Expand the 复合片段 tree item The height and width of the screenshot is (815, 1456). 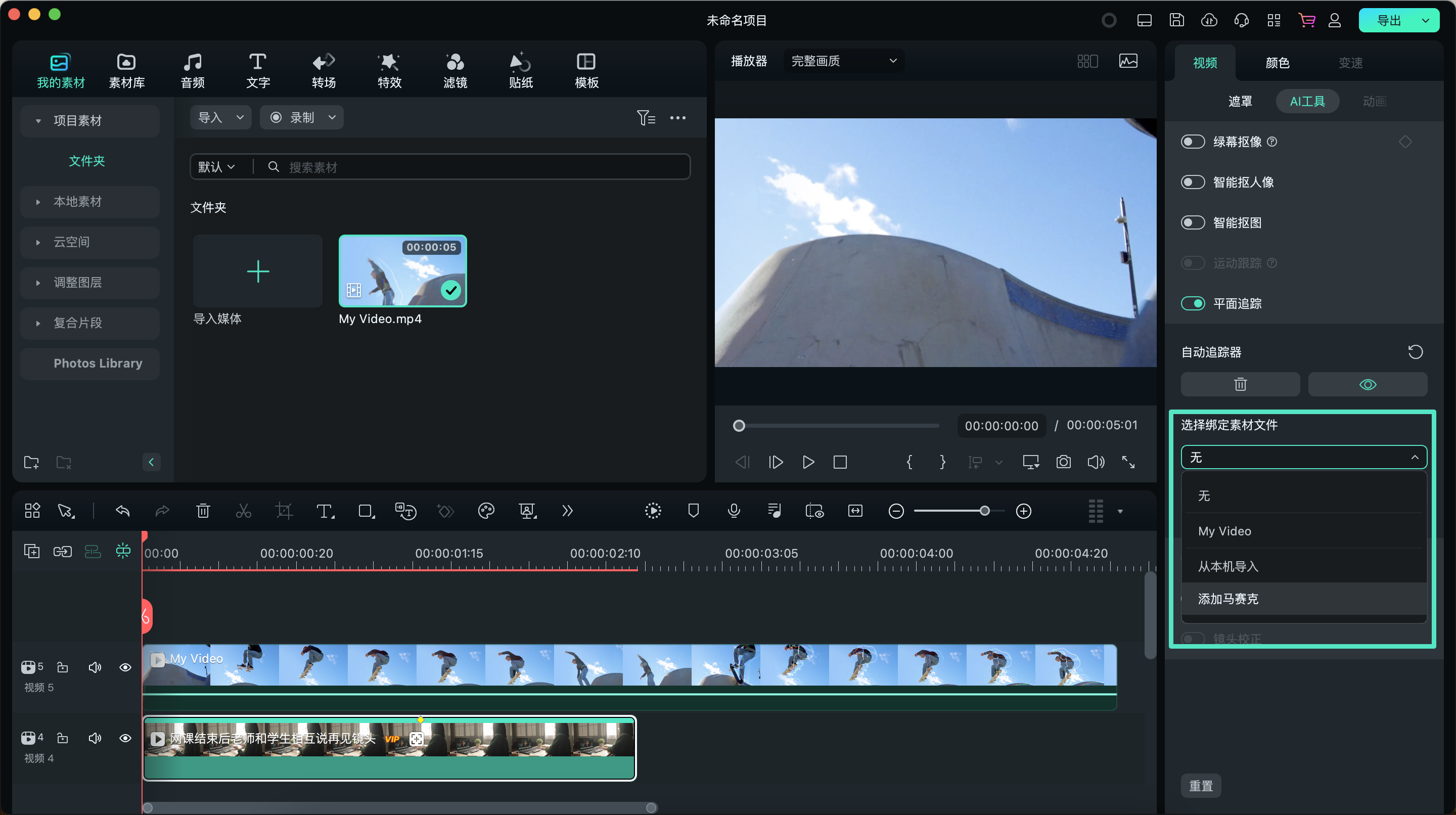pyautogui.click(x=38, y=323)
